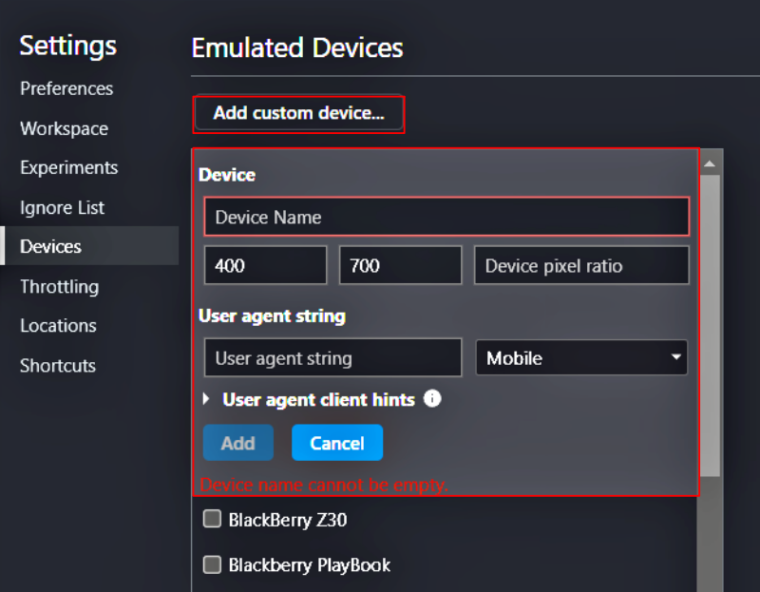
Task: Click the info icon beside client hints
Action: [x=432, y=399]
